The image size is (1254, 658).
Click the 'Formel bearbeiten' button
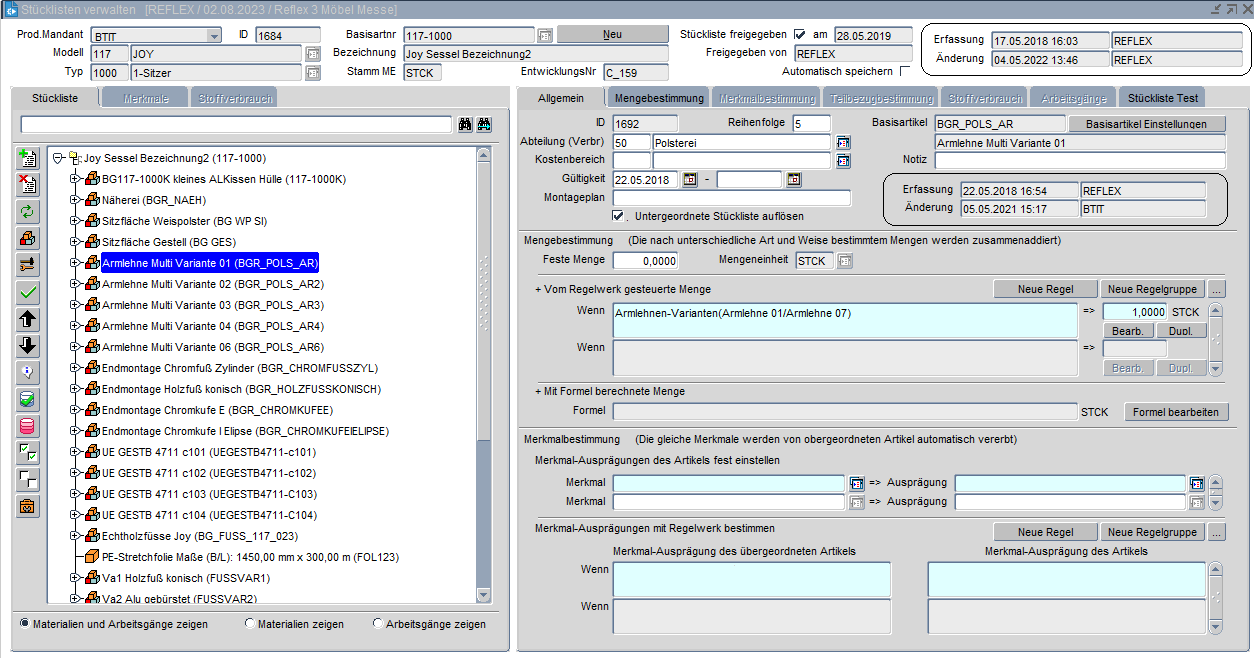click(1175, 412)
